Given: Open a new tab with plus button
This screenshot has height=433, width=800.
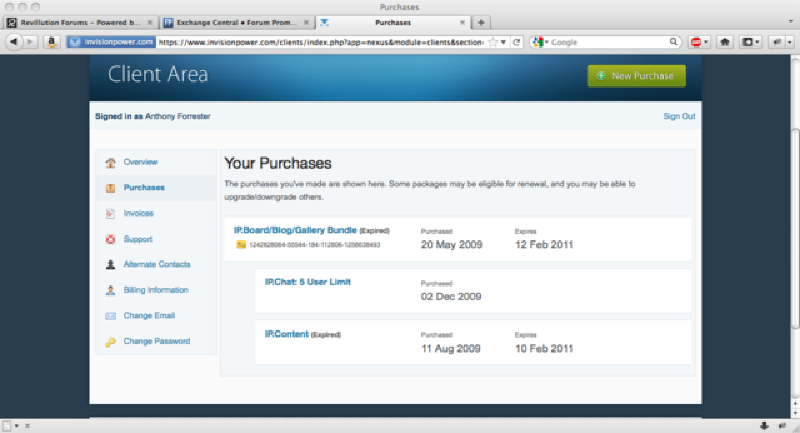Looking at the screenshot, I should click(481, 22).
